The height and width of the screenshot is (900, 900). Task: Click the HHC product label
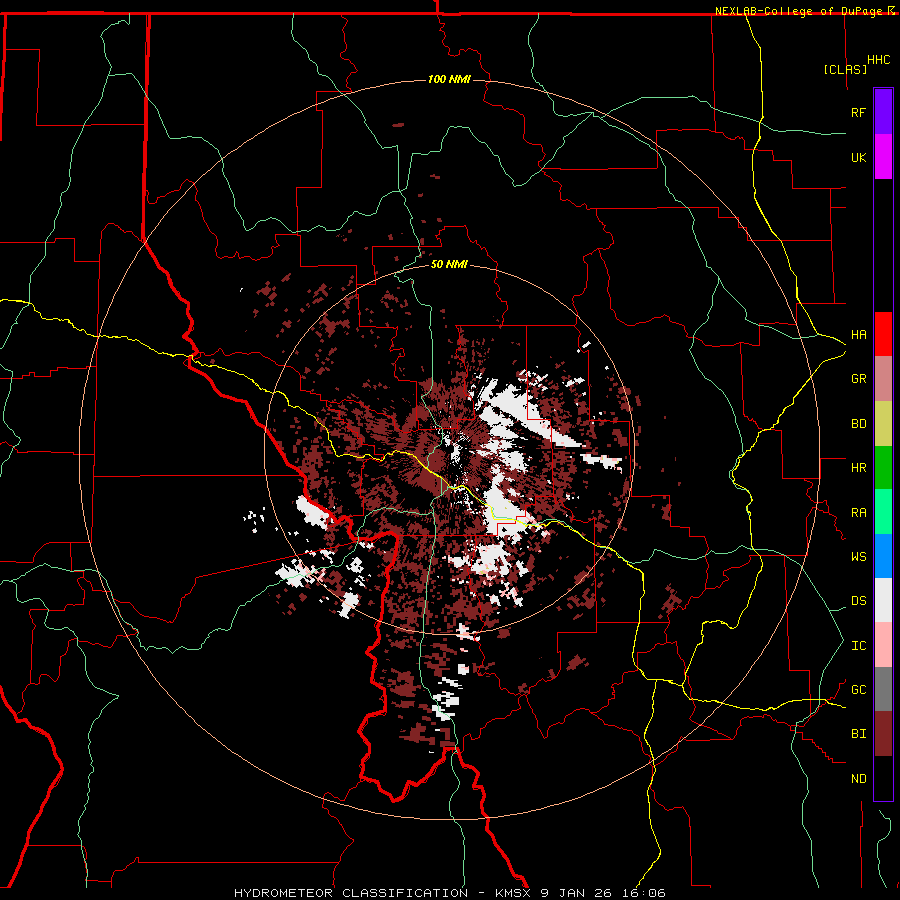click(879, 60)
